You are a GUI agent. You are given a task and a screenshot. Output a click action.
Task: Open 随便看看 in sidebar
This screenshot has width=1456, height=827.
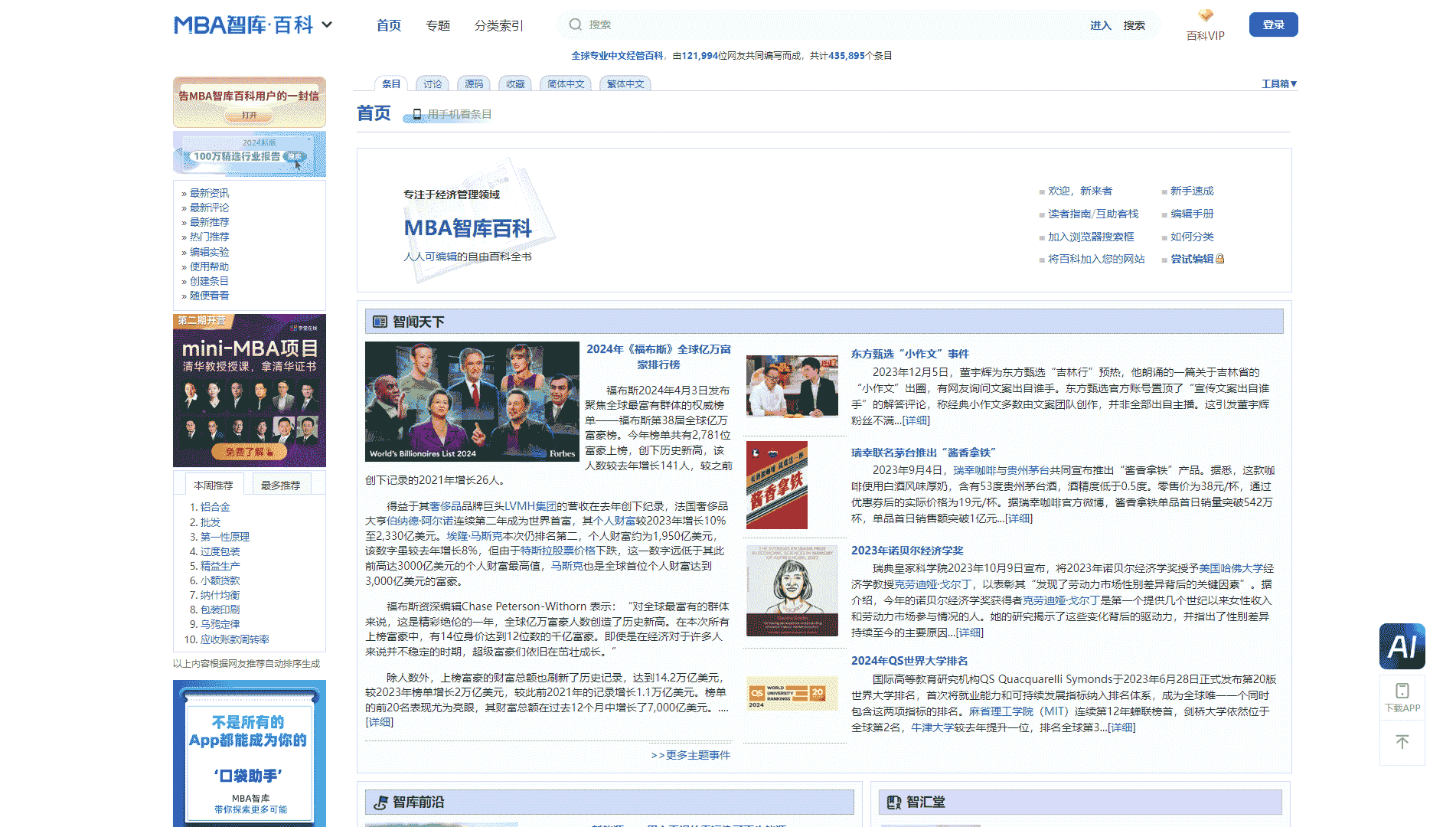209,296
